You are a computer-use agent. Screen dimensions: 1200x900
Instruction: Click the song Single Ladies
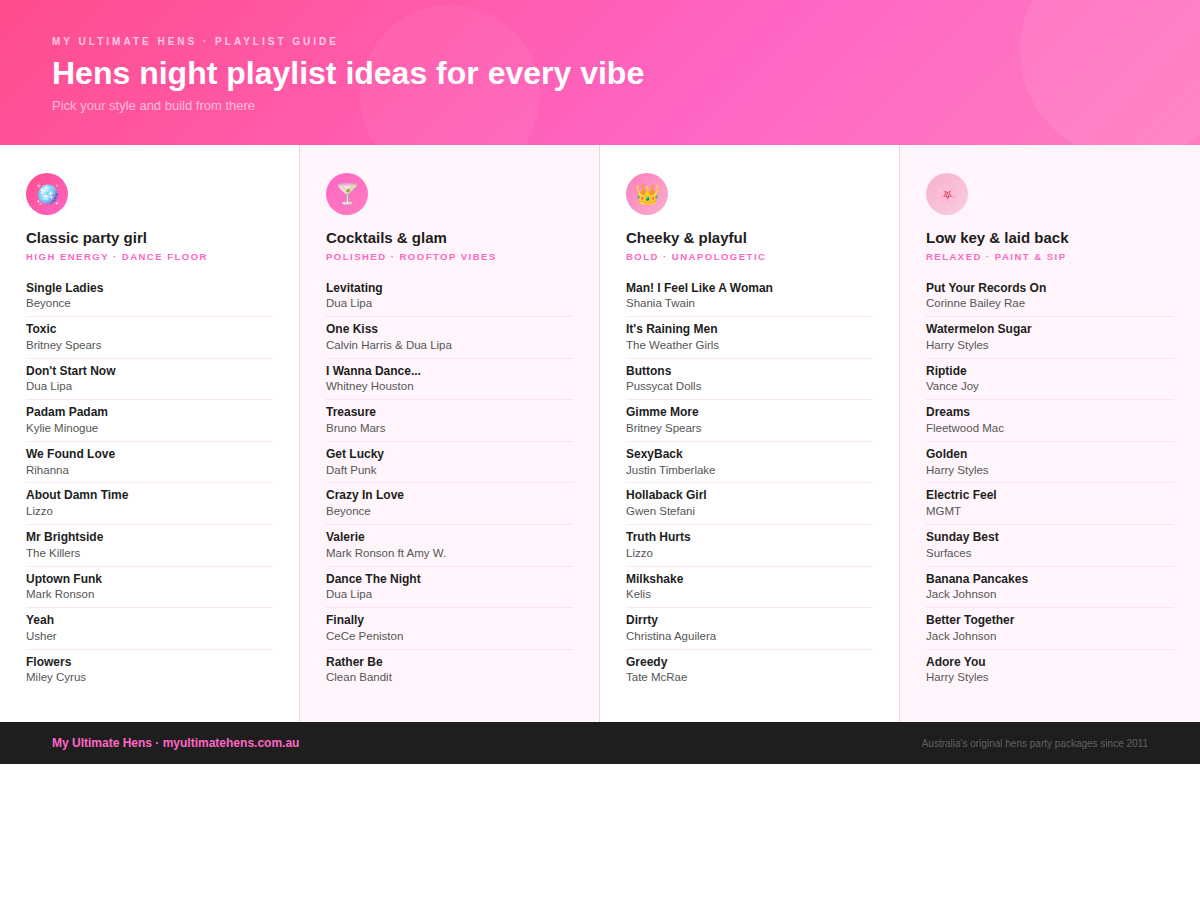pos(65,288)
